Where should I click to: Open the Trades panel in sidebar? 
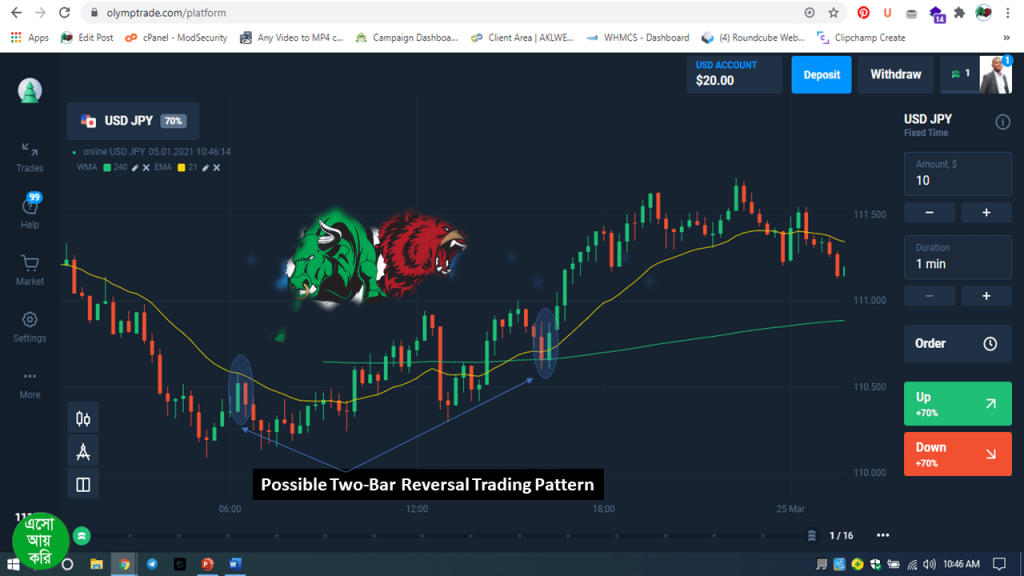point(29,156)
